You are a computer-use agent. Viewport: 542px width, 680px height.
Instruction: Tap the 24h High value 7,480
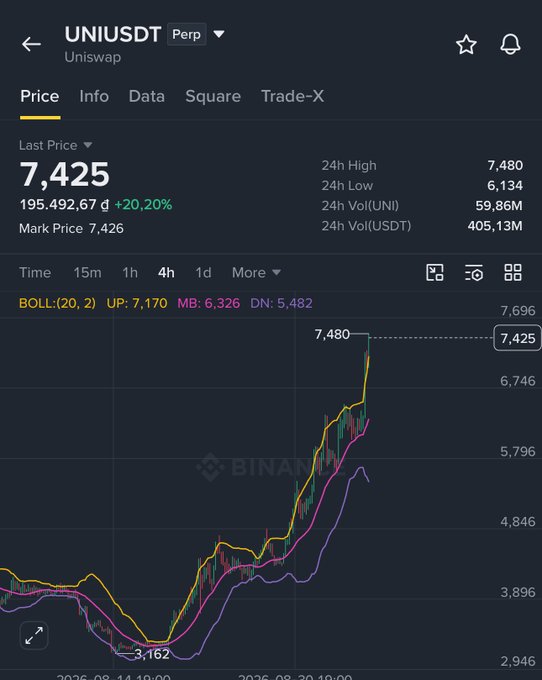coord(505,165)
